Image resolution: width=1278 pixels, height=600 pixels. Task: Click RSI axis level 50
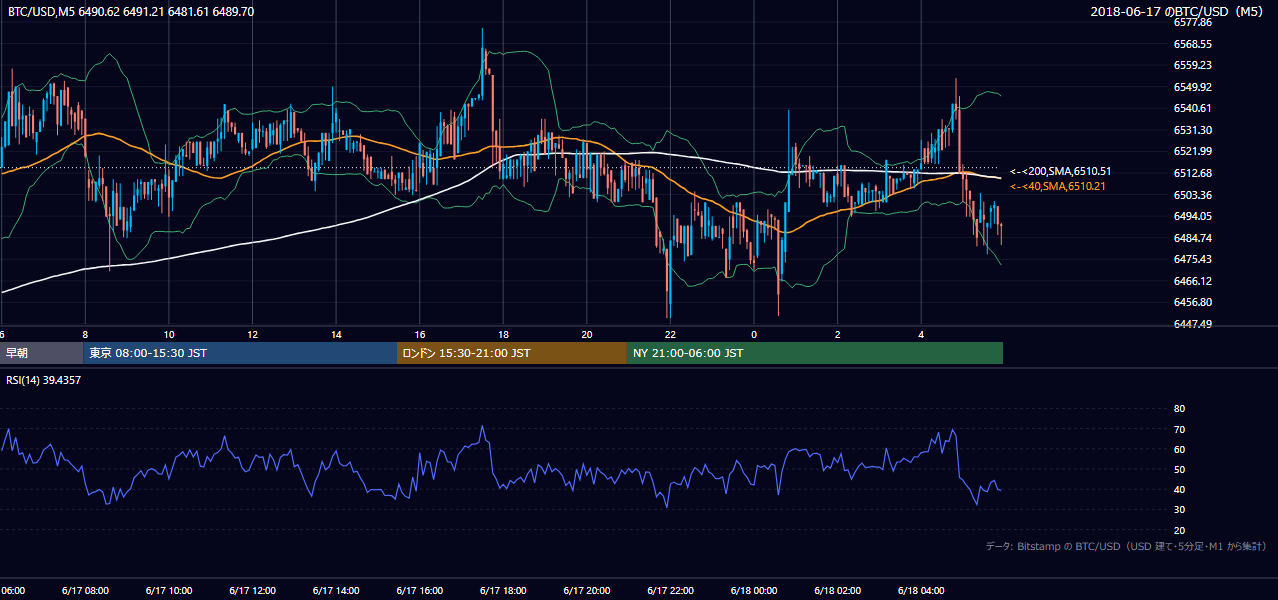point(1179,469)
